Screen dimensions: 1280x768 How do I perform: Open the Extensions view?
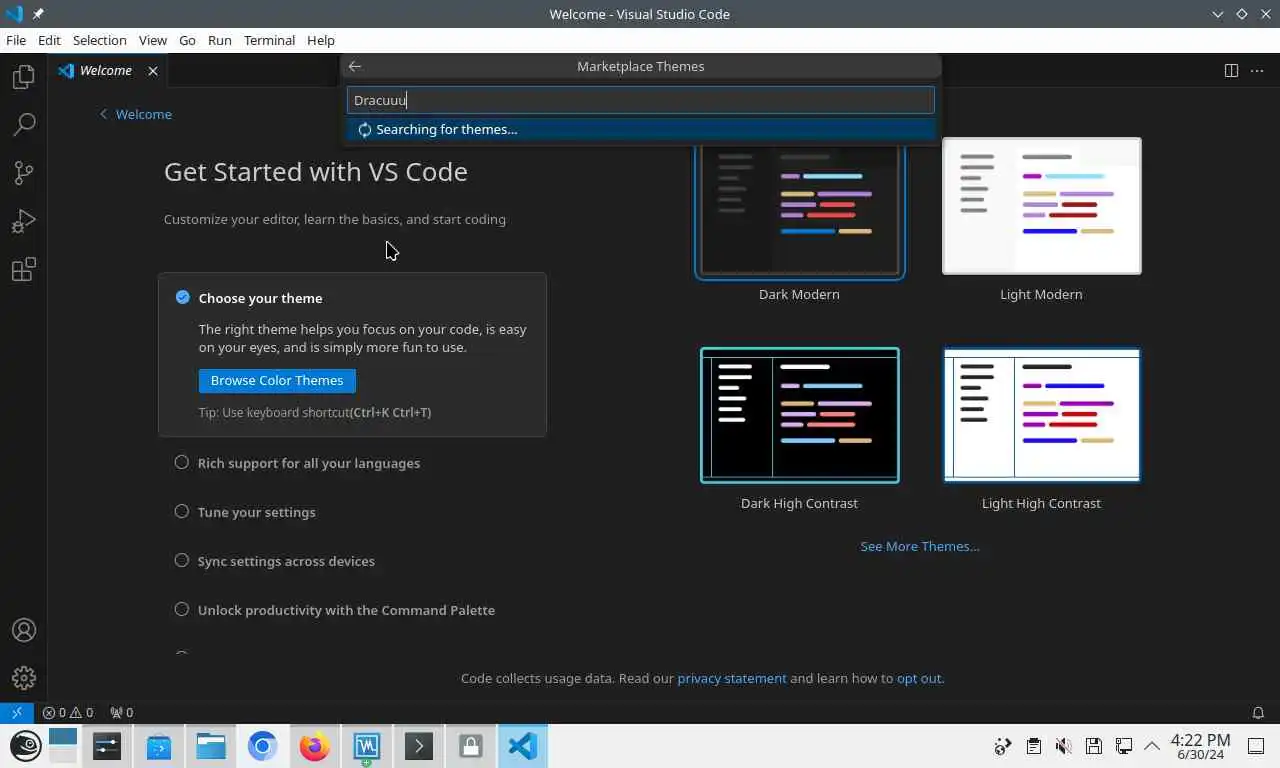24,269
